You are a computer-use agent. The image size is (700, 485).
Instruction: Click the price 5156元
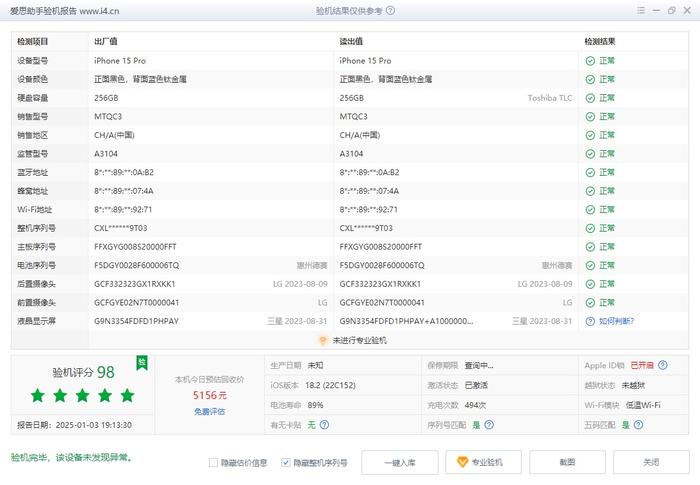(210, 395)
